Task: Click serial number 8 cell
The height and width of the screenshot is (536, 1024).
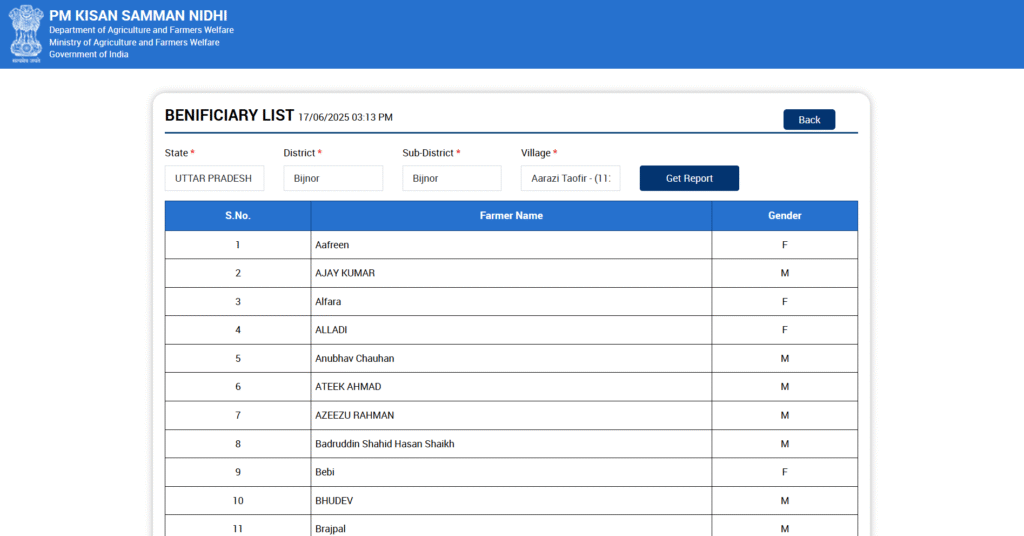Action: point(238,444)
